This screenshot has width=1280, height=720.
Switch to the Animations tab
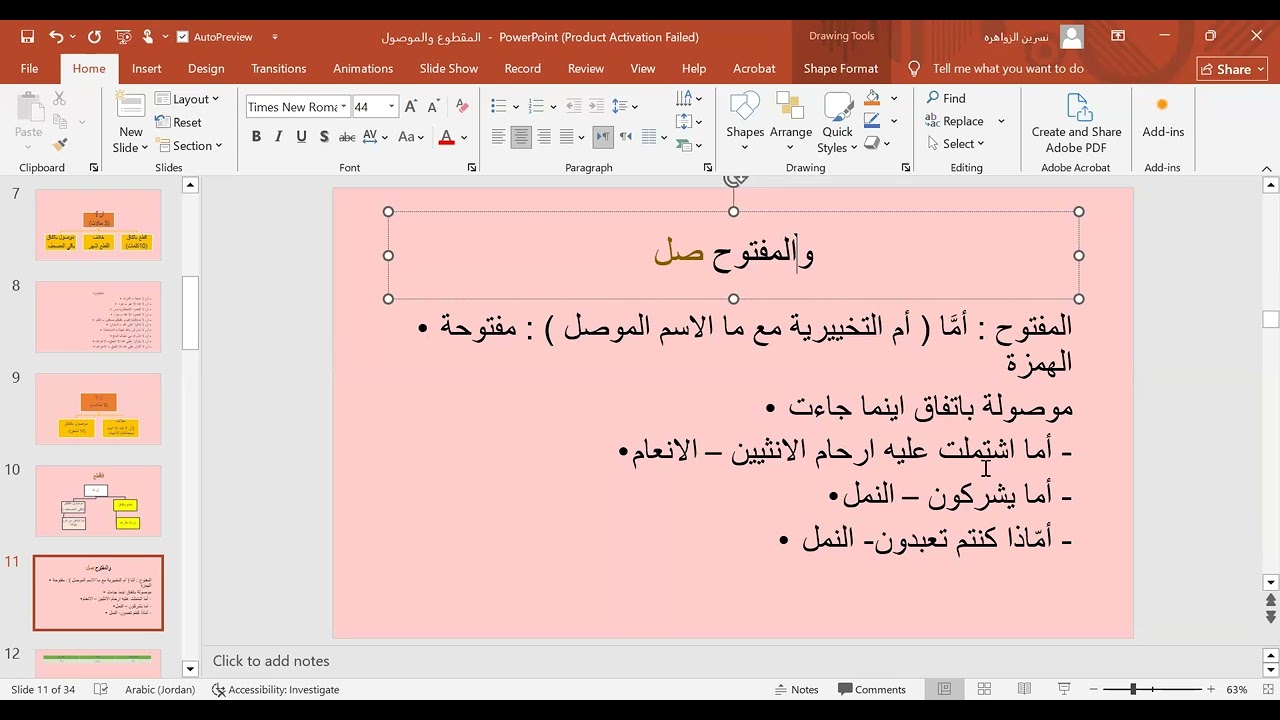click(x=363, y=68)
